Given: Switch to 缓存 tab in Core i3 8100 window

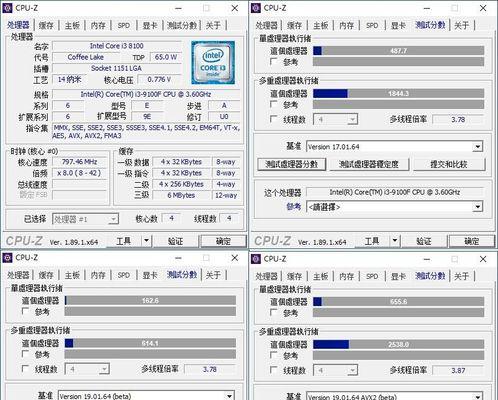Looking at the screenshot, I should tap(46, 25).
